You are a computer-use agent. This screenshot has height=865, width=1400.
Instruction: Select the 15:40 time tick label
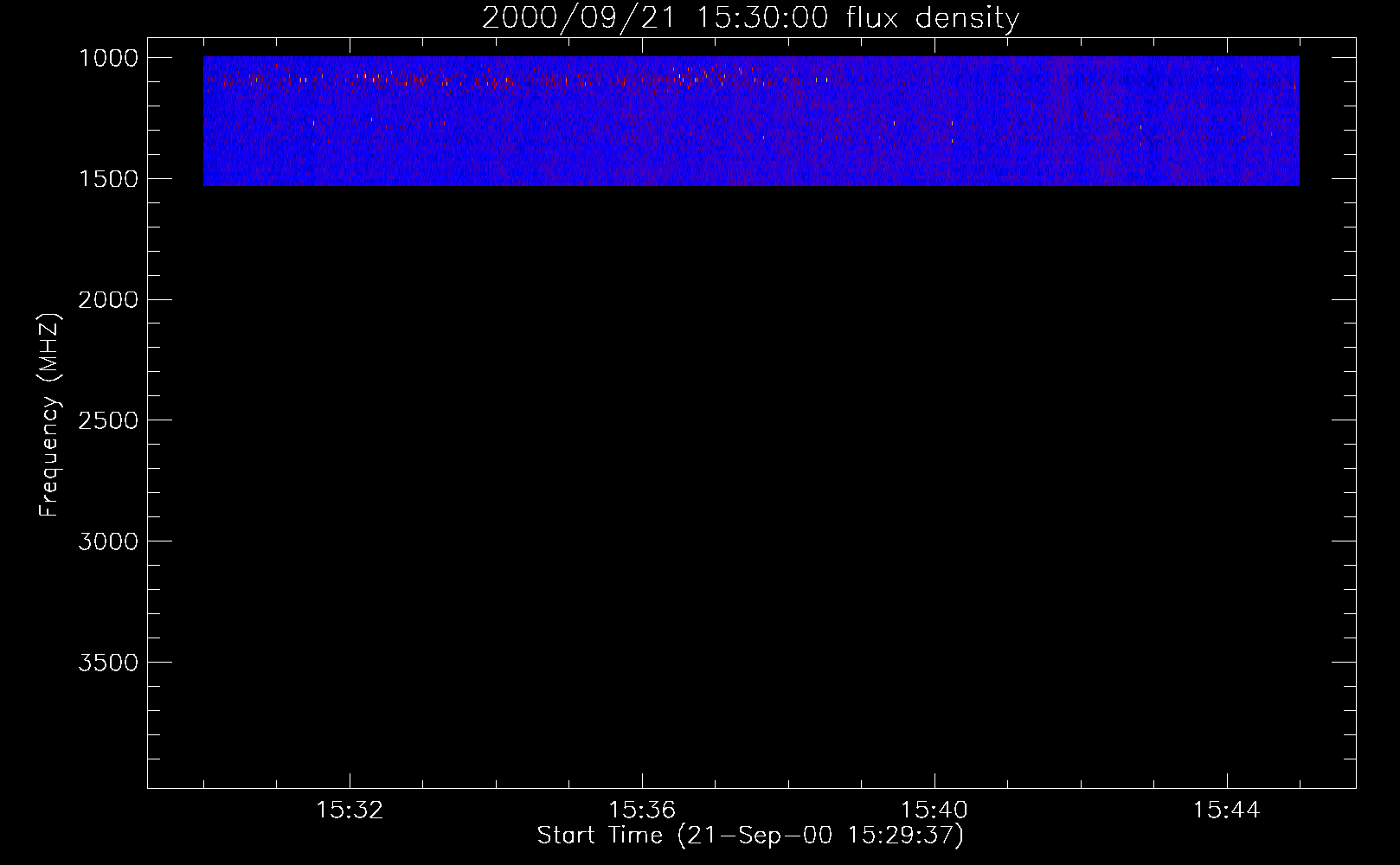[934, 811]
